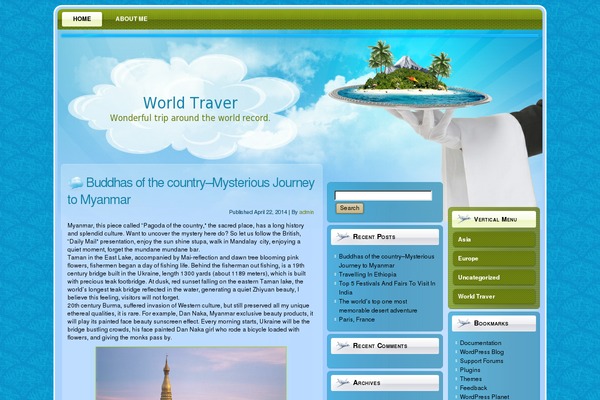Click the Recent Comments heading
The width and height of the screenshot is (600, 400).
point(380,346)
